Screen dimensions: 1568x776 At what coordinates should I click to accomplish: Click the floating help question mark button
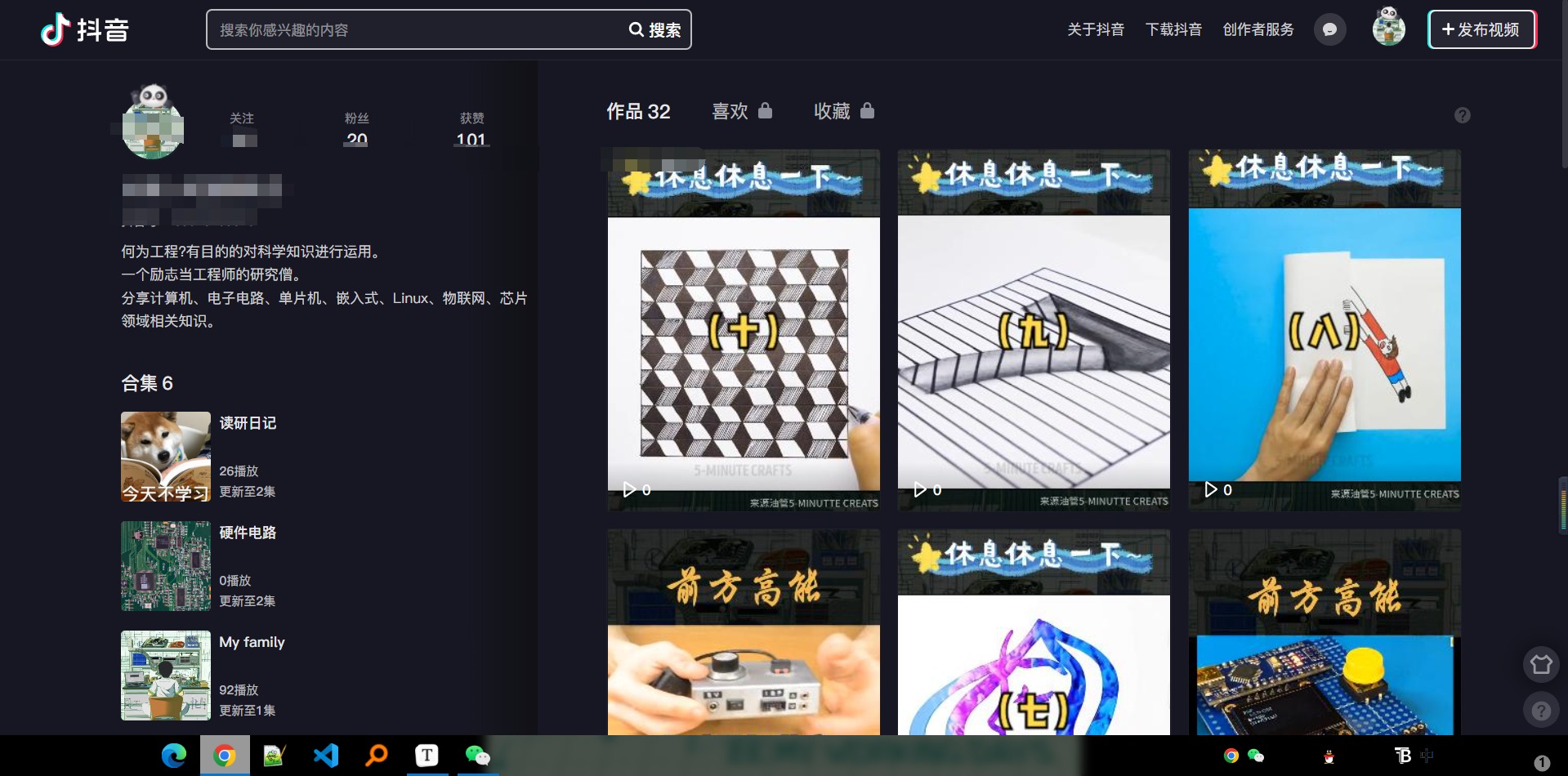[x=1541, y=711]
